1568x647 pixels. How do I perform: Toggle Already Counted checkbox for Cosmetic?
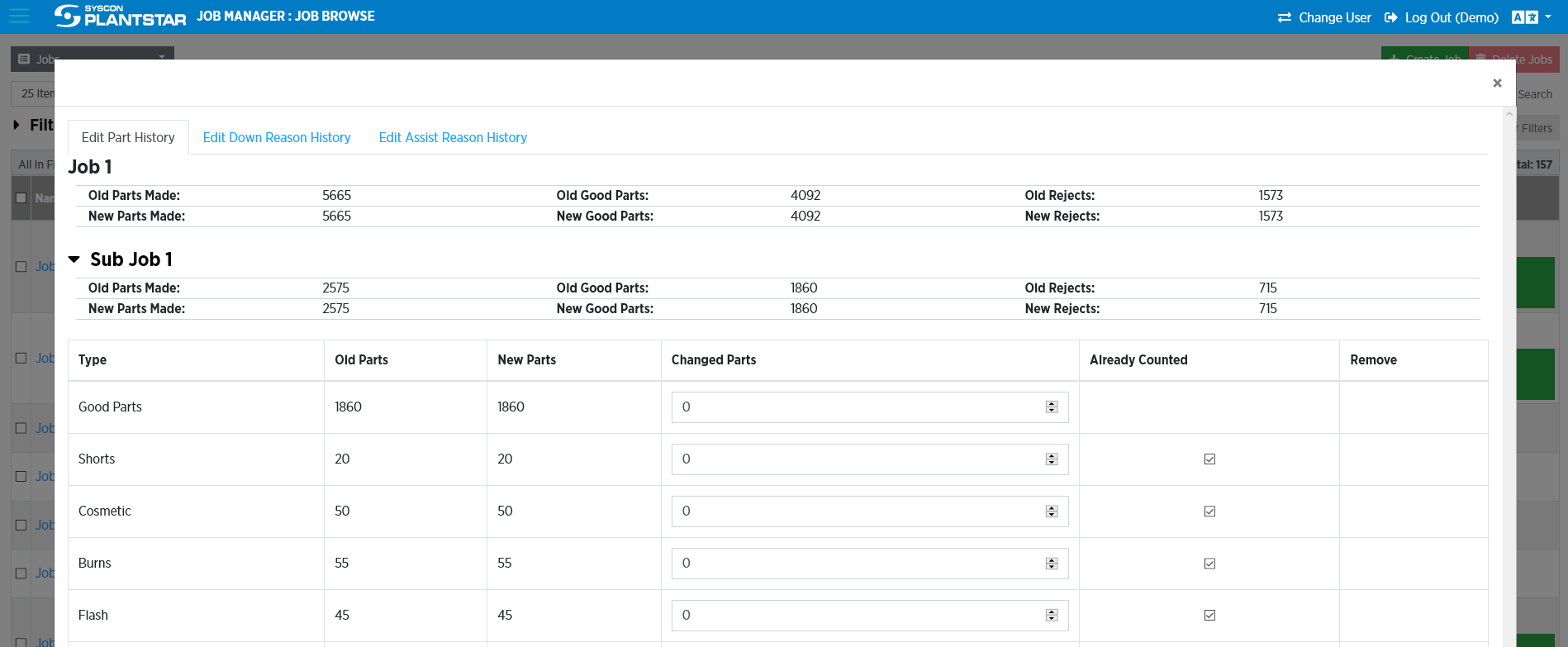click(x=1209, y=511)
